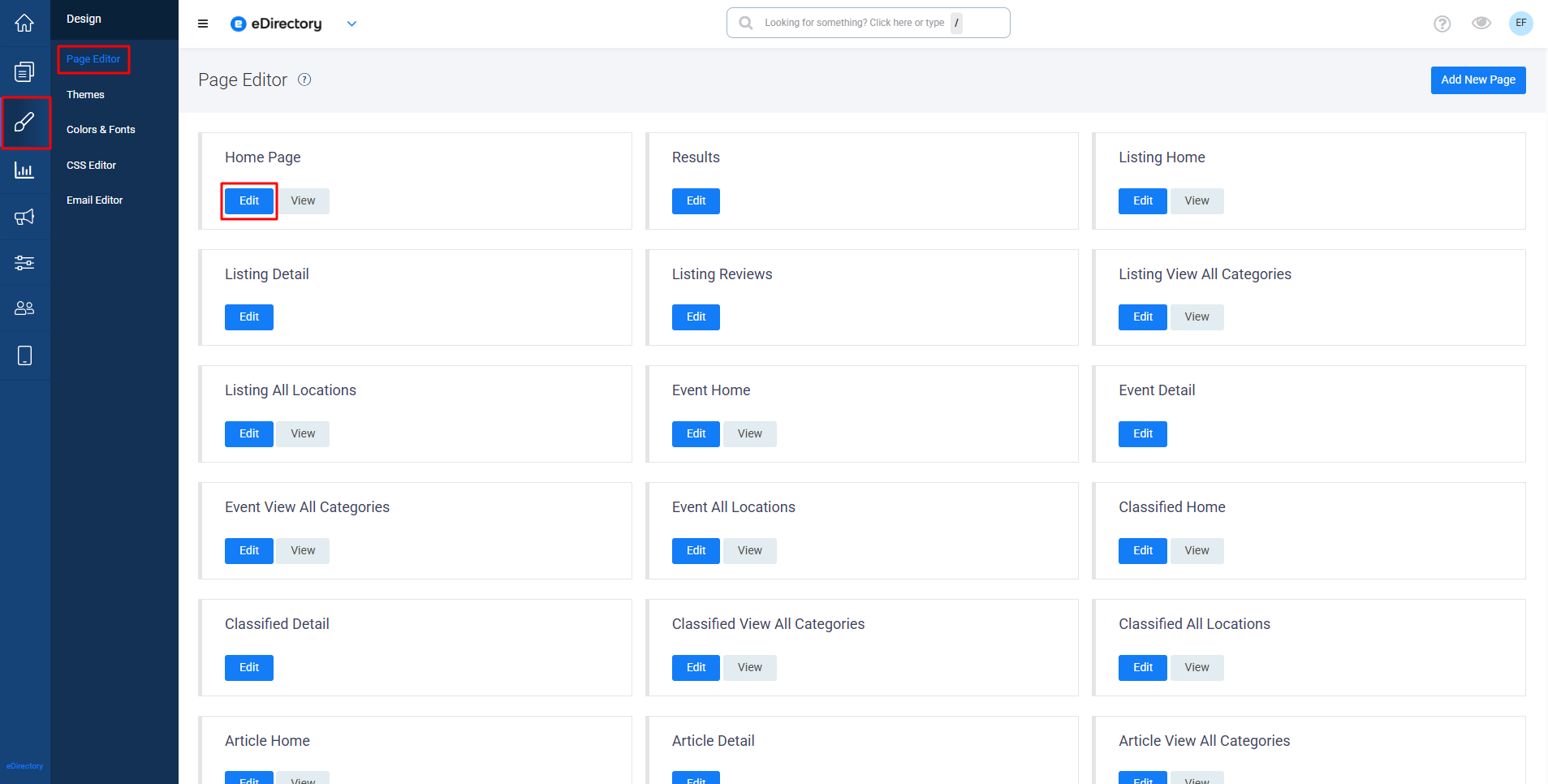Edit the Results page

click(x=696, y=201)
